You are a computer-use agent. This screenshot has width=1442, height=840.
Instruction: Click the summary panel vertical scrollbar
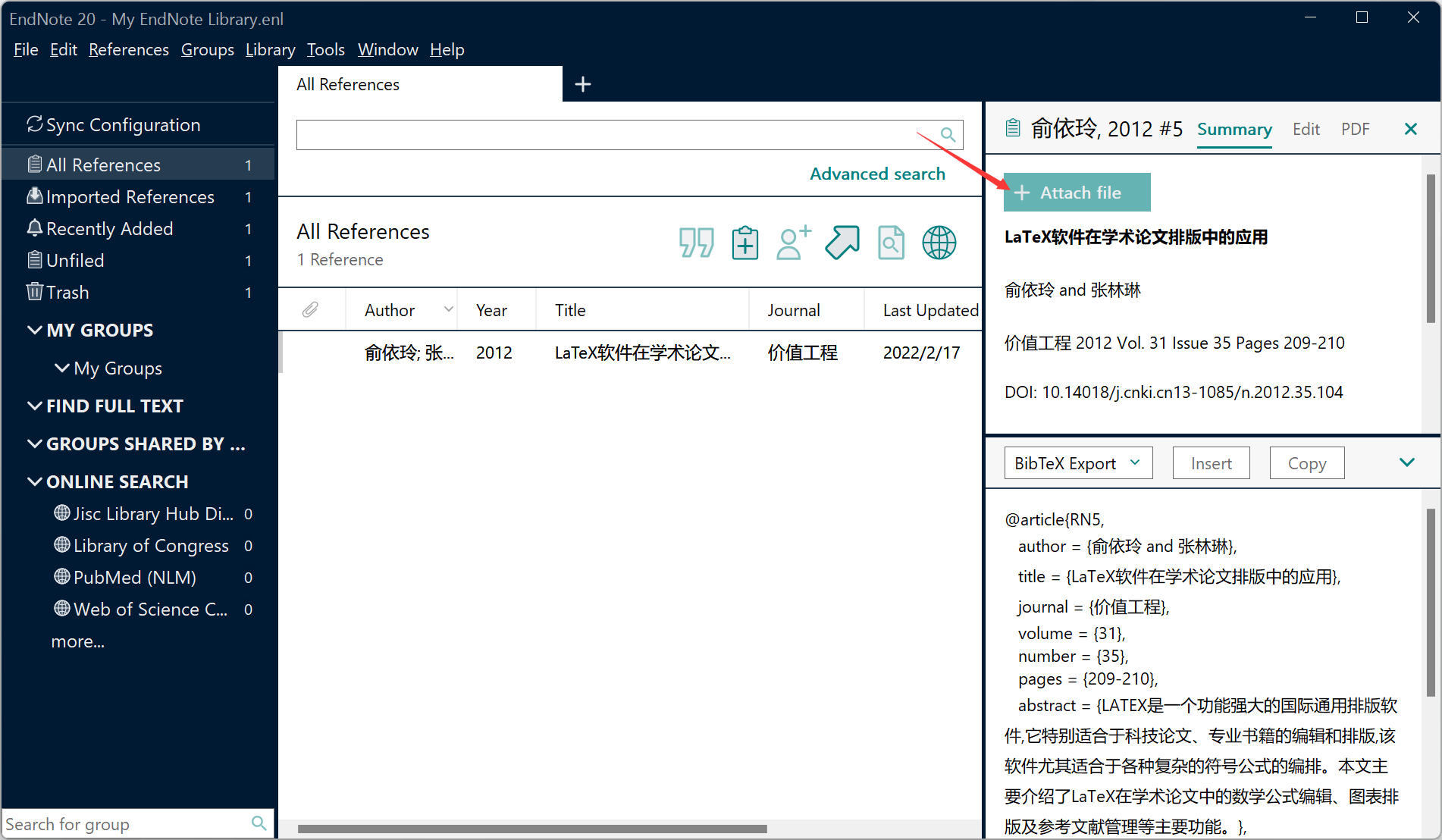tap(1431, 249)
